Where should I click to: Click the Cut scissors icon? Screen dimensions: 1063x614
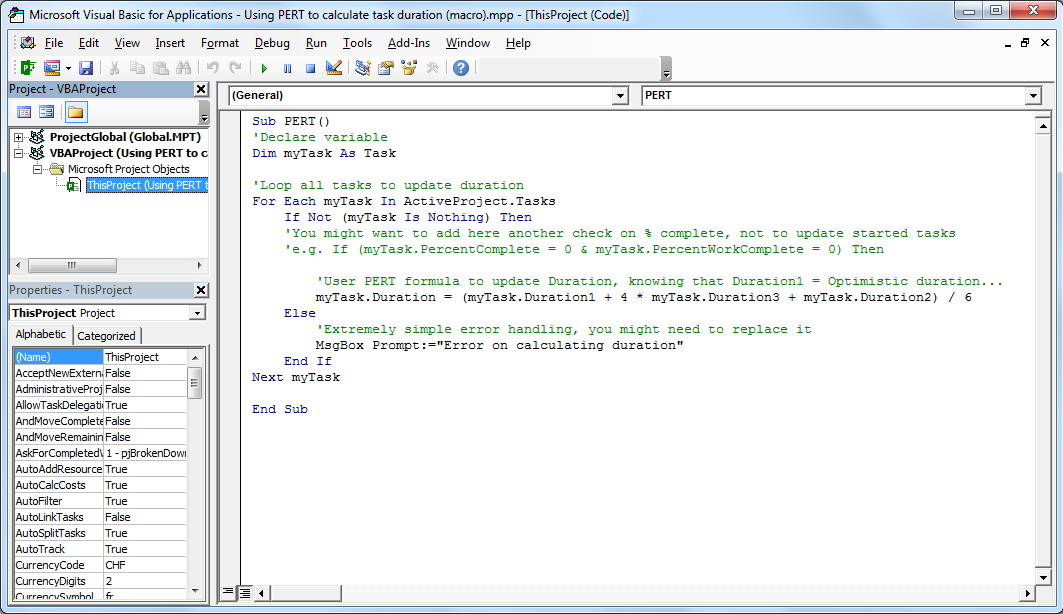(115, 68)
